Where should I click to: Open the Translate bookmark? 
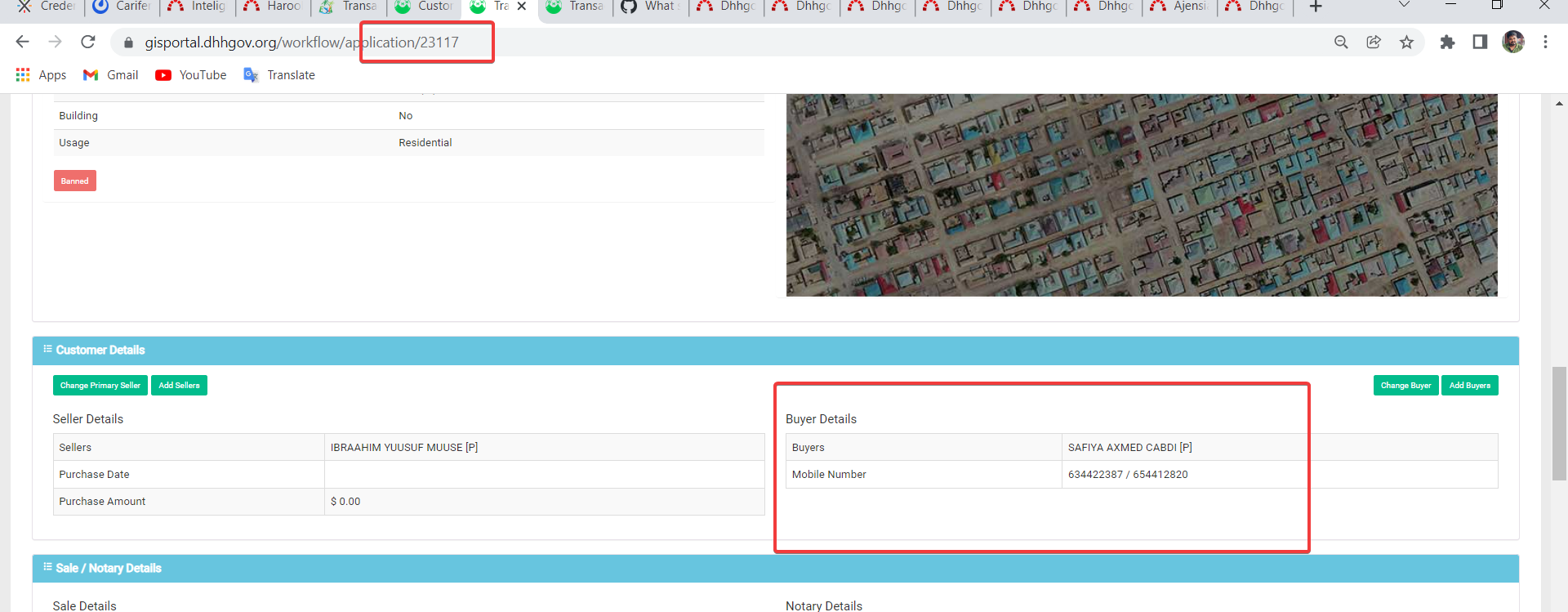[x=279, y=75]
